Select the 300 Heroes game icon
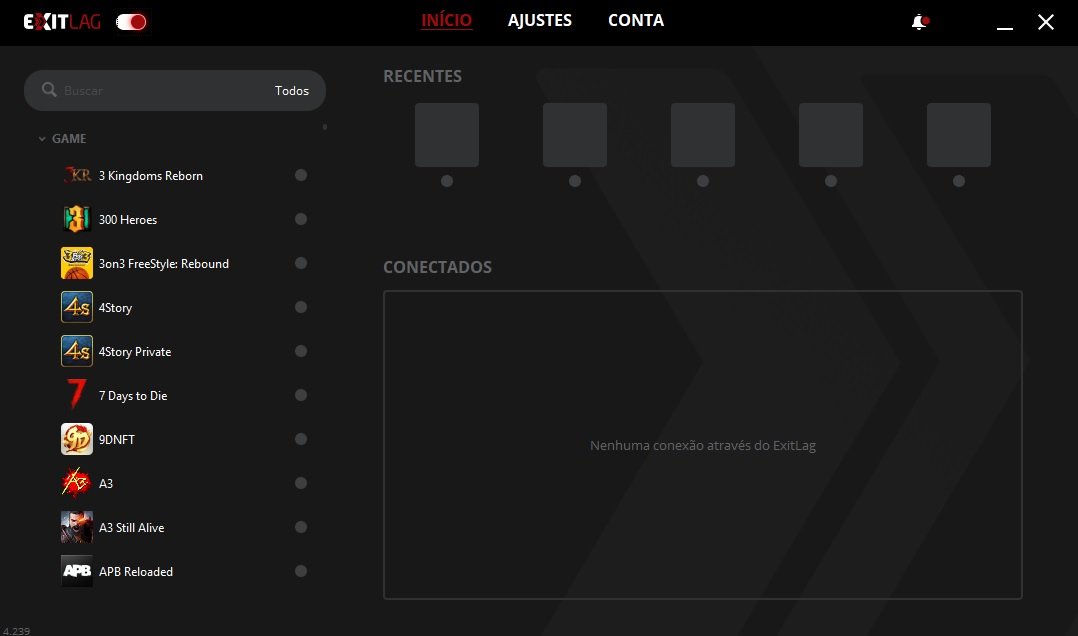The height and width of the screenshot is (636, 1078). coord(77,220)
